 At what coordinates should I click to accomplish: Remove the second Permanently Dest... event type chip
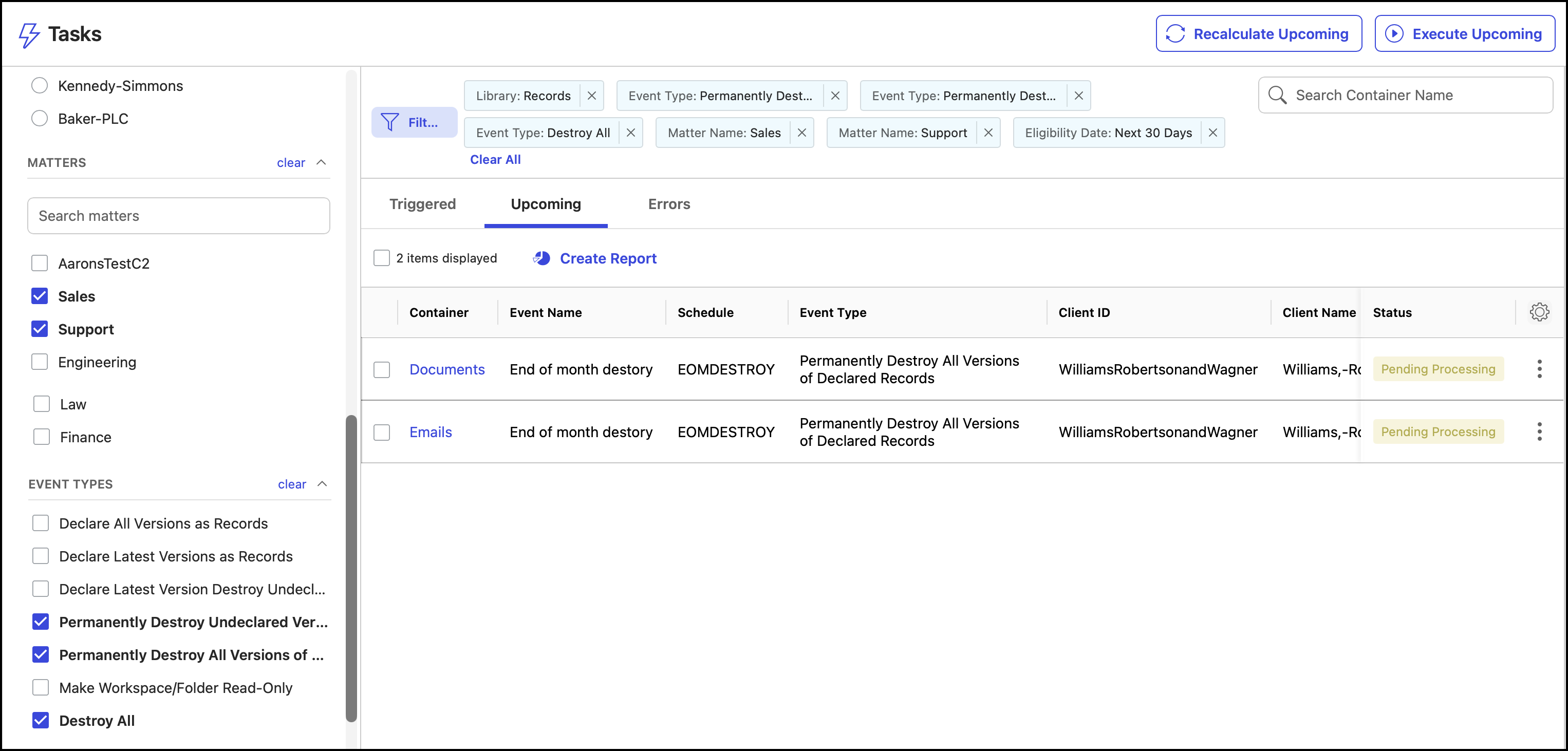(x=1078, y=96)
